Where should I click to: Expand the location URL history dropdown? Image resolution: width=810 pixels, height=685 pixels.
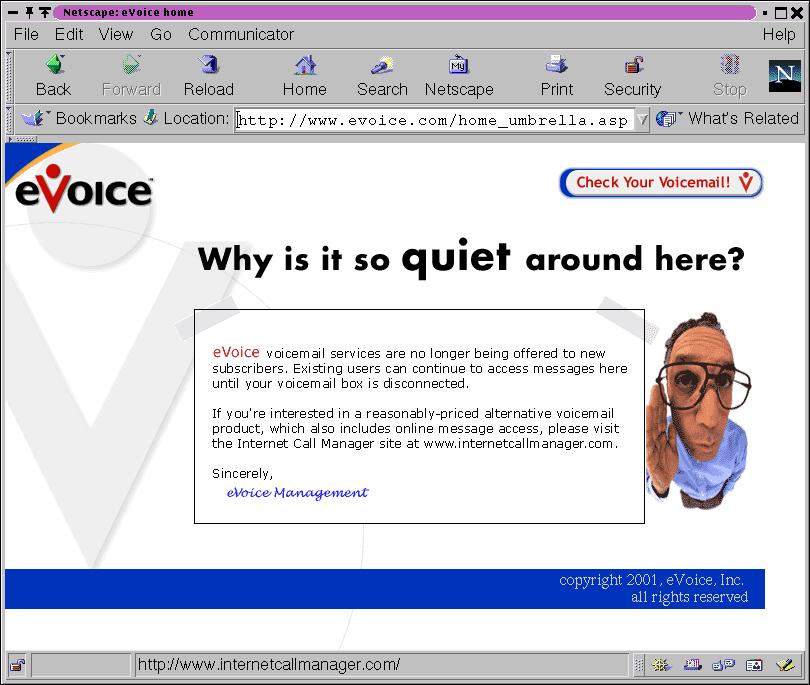(642, 120)
